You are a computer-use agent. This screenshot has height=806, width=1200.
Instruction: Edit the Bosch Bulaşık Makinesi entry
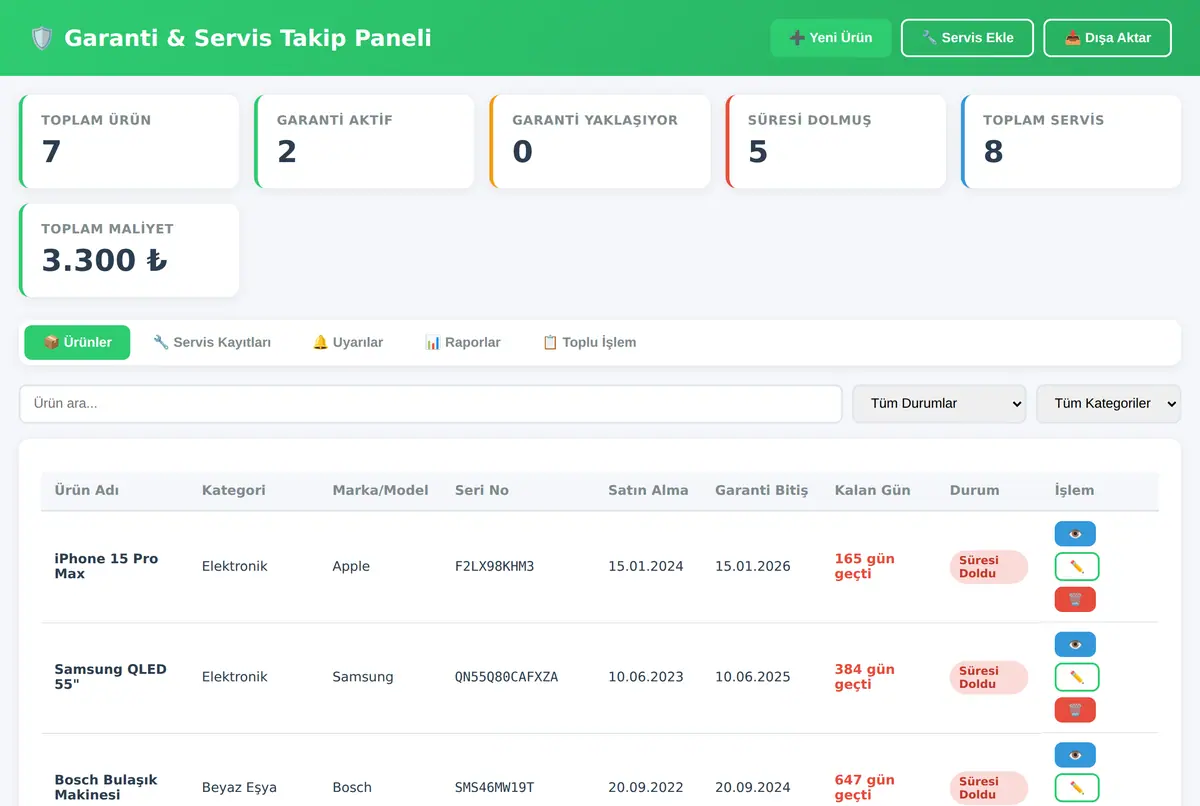[x=1077, y=788]
